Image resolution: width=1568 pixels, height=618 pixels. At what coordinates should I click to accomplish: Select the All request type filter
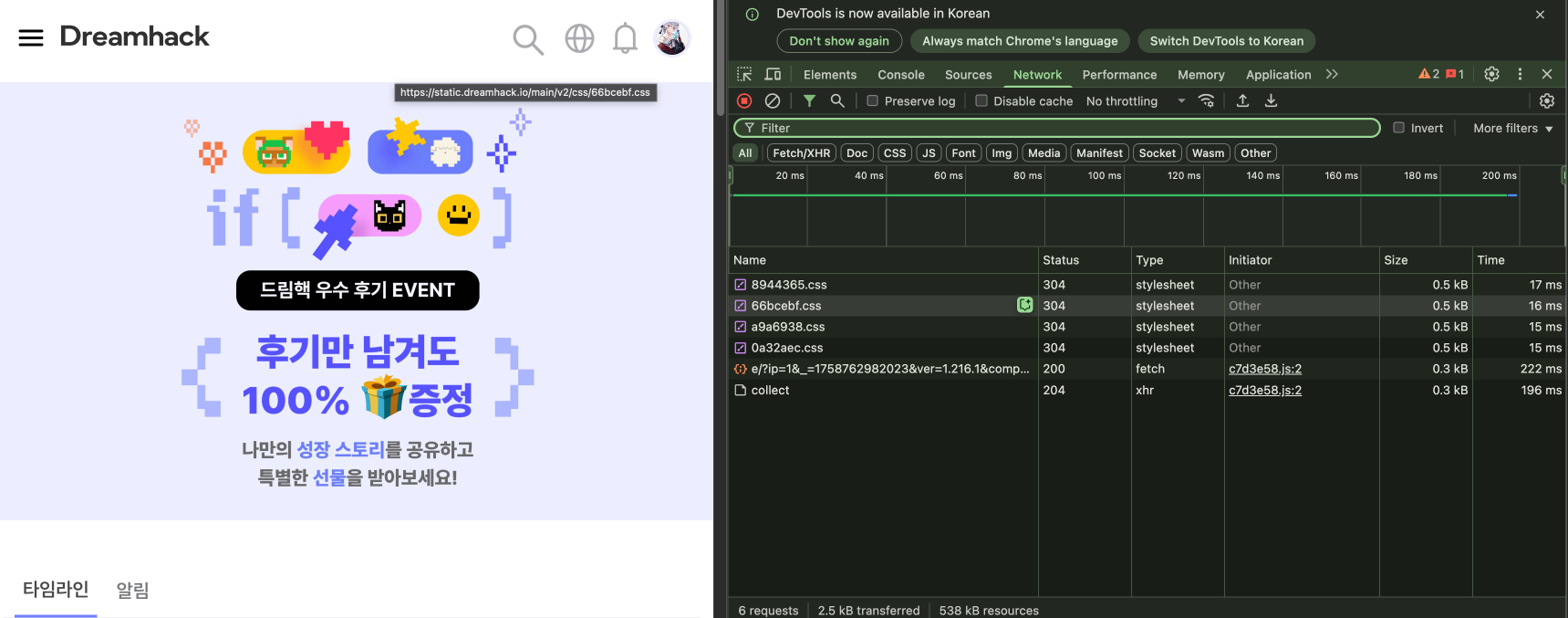(745, 153)
